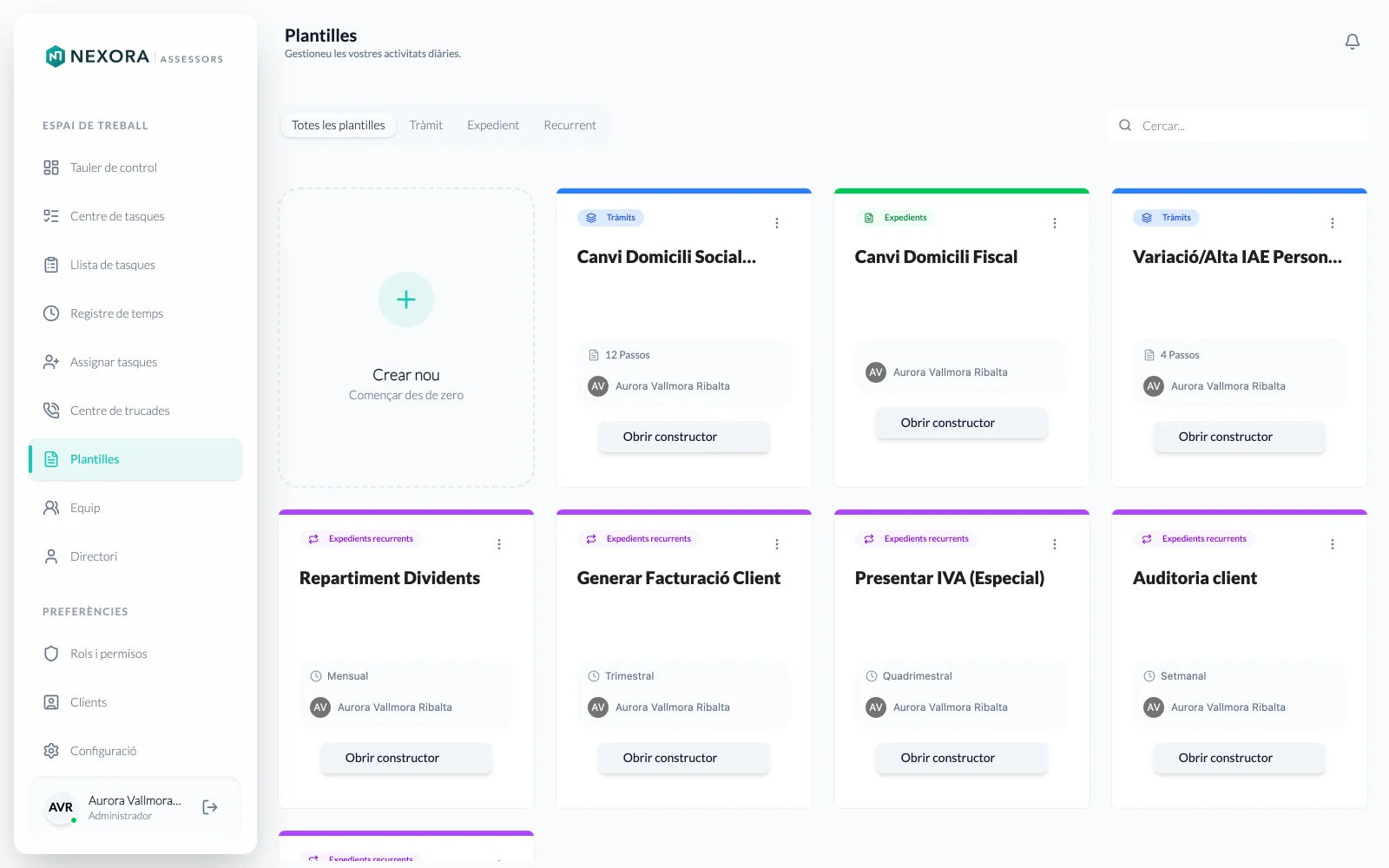The image size is (1389, 868).
Task: Click the plus icon to create new template
Action: (406, 299)
